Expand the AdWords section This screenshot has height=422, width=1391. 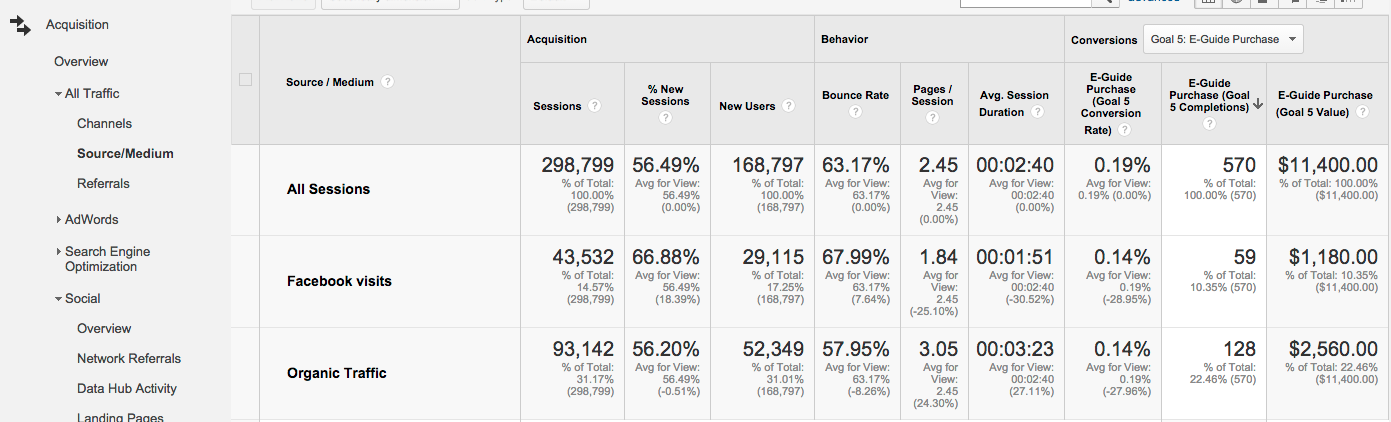59,219
